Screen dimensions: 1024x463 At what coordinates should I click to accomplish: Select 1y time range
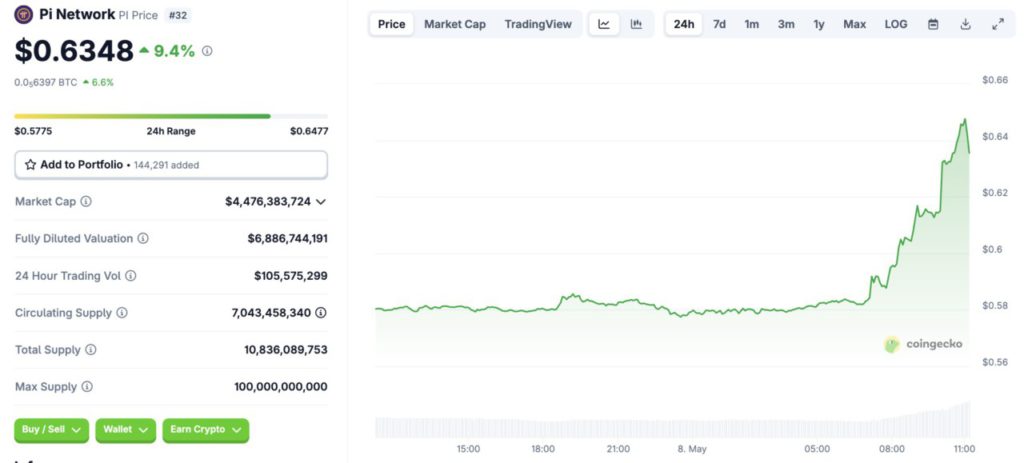point(819,24)
